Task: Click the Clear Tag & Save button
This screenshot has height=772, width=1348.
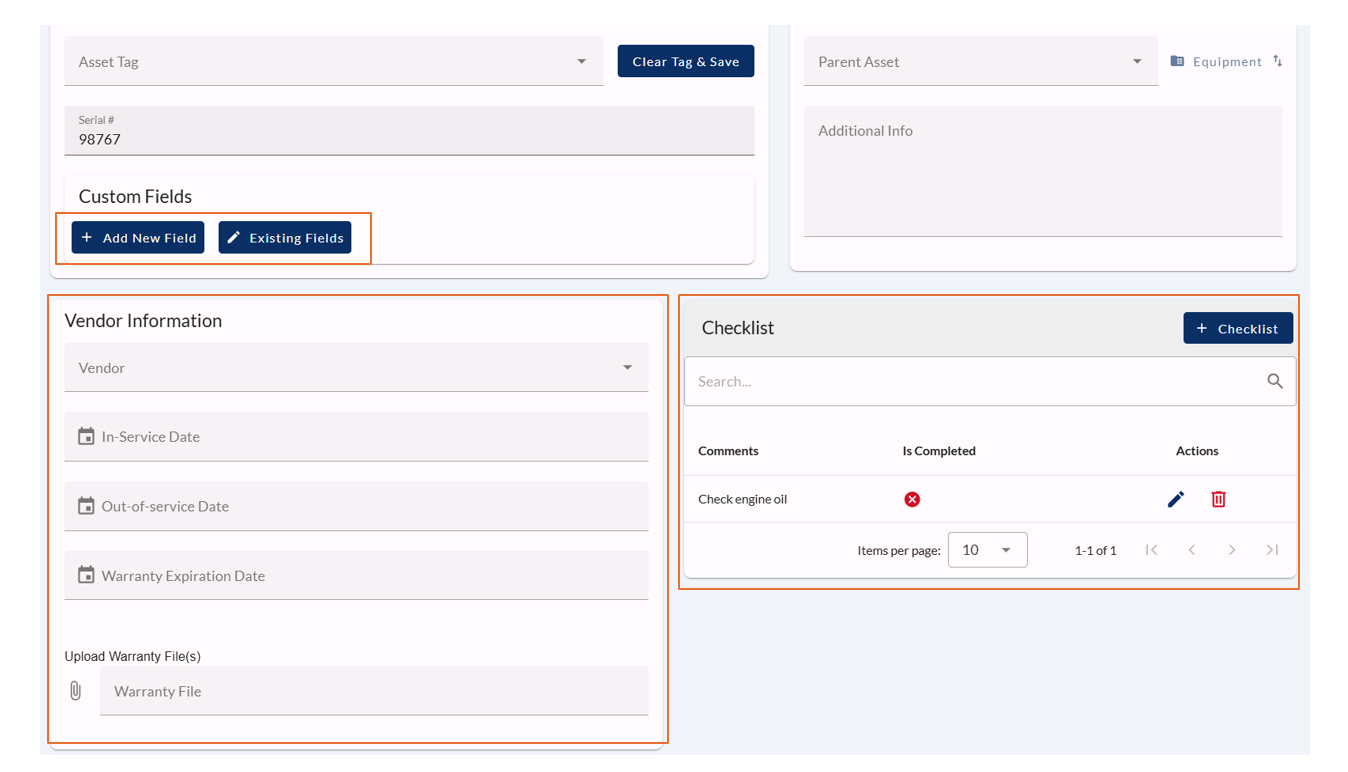Action: [685, 61]
